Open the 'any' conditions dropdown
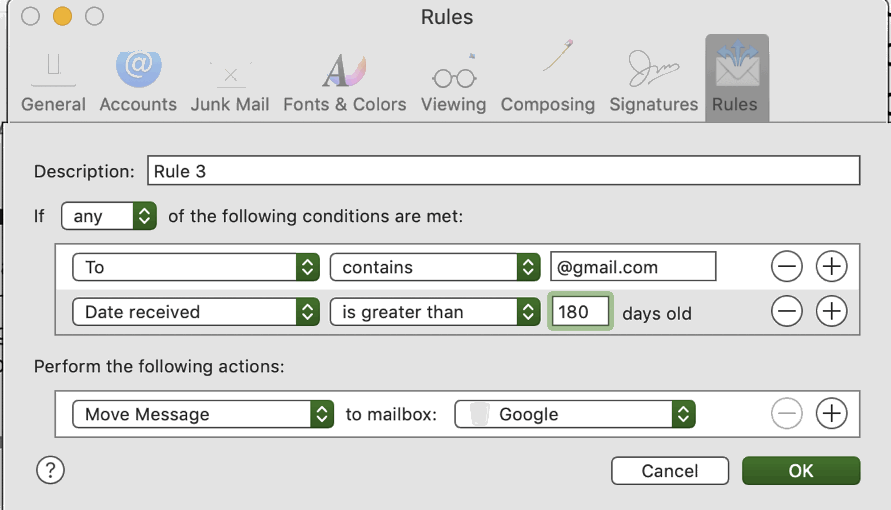The image size is (891, 510). coord(109,216)
